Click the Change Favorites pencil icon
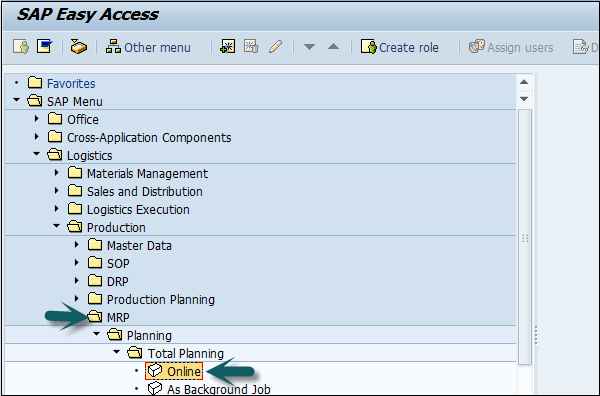This screenshot has height=396, width=600. coord(276,47)
